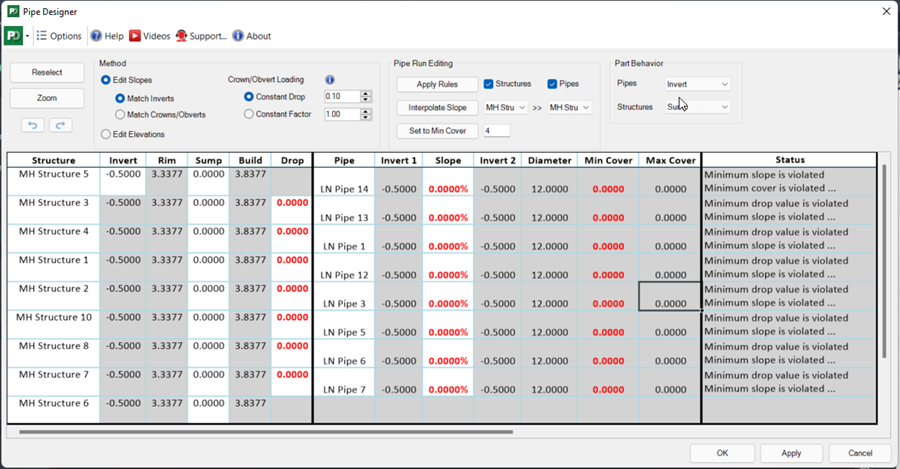Open the Pipes part behavior dropdown
900x469 pixels.
pos(697,84)
